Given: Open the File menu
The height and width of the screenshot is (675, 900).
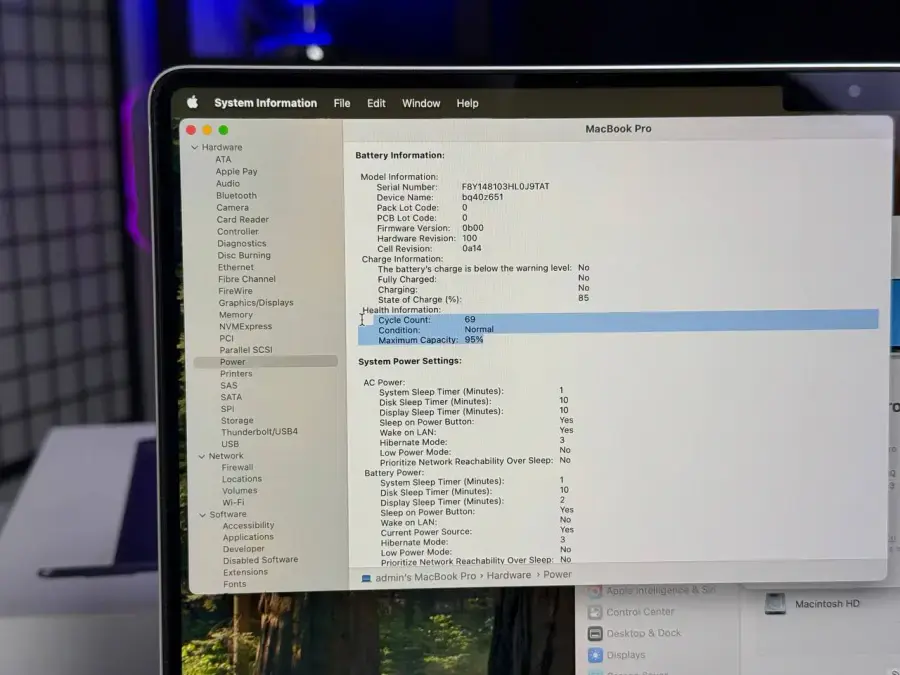Looking at the screenshot, I should [x=342, y=102].
